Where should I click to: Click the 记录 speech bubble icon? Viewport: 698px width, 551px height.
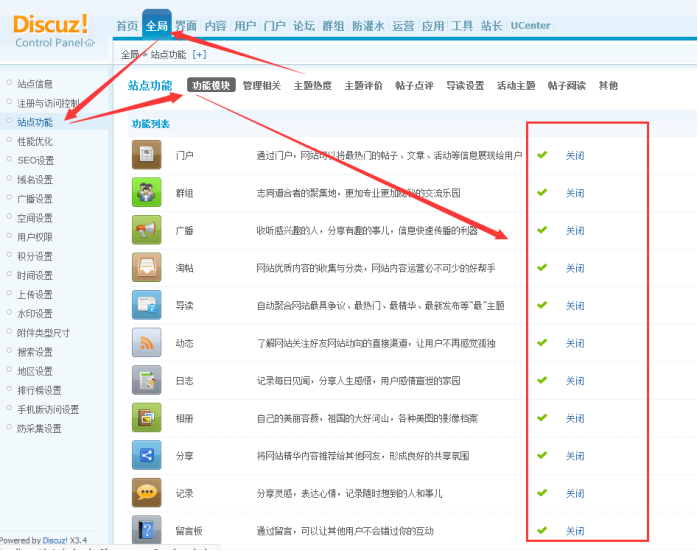tap(146, 493)
